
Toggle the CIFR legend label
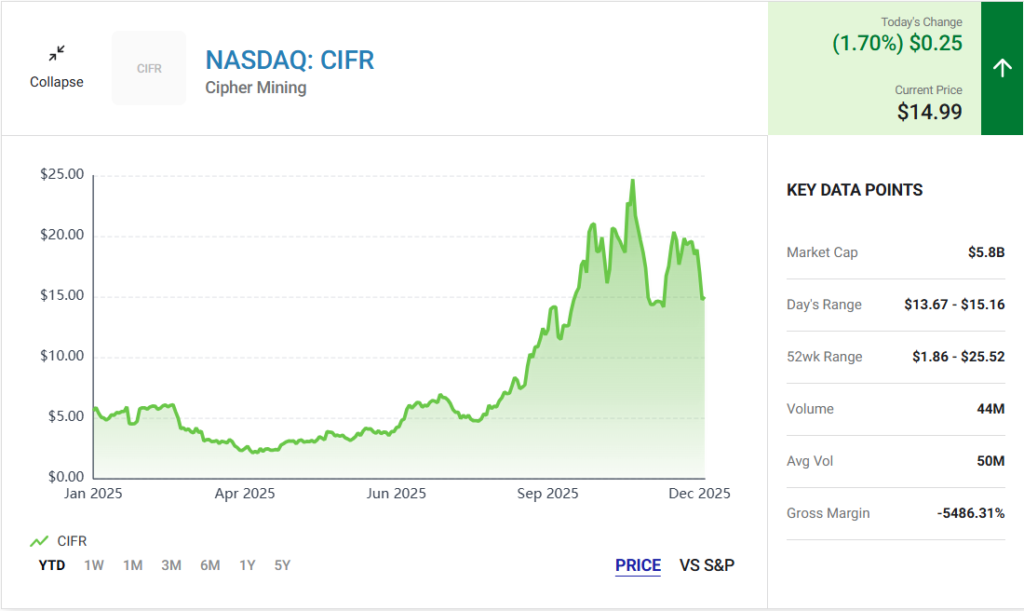coord(72,541)
